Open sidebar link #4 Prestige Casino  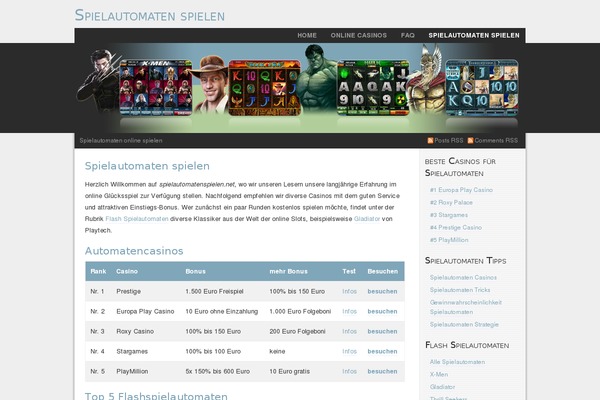pos(456,227)
